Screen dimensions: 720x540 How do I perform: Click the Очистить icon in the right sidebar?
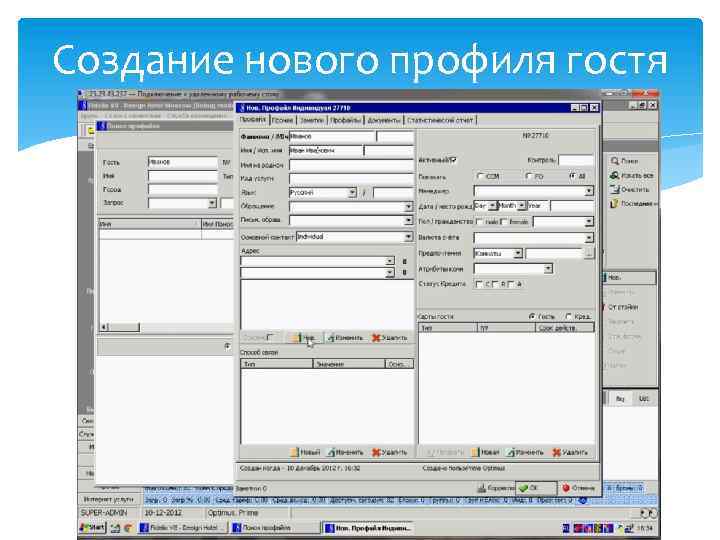click(x=615, y=189)
